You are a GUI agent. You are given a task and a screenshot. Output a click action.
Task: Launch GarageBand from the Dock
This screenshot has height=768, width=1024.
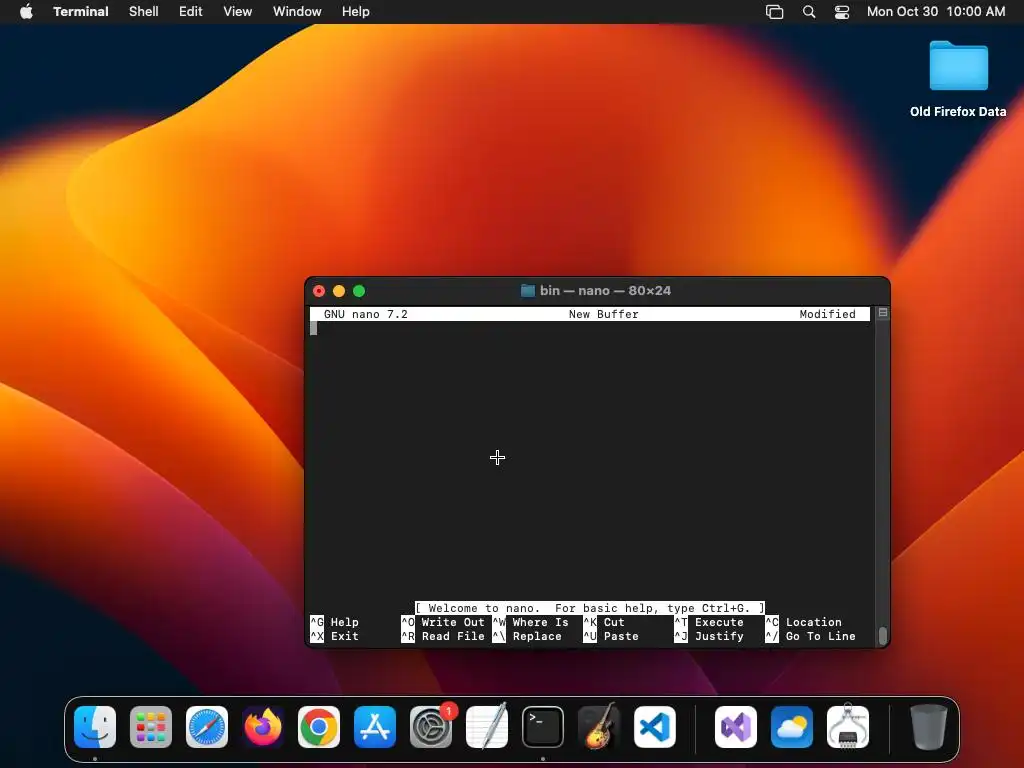599,727
